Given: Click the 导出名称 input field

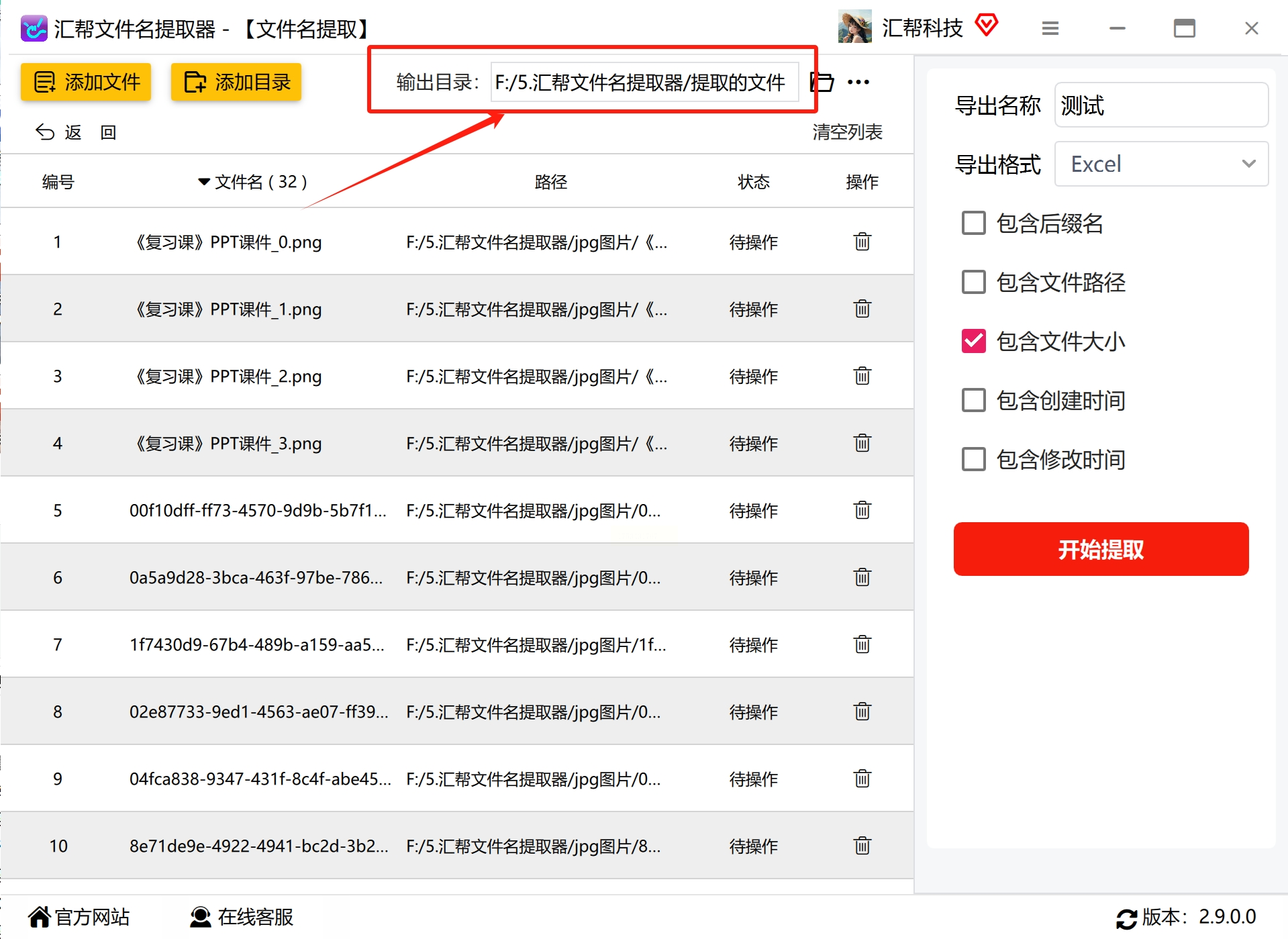Looking at the screenshot, I should click(x=1161, y=105).
